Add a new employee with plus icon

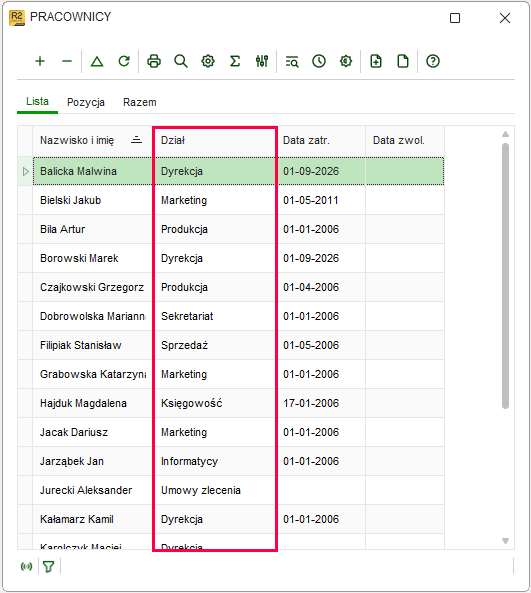tap(40, 61)
